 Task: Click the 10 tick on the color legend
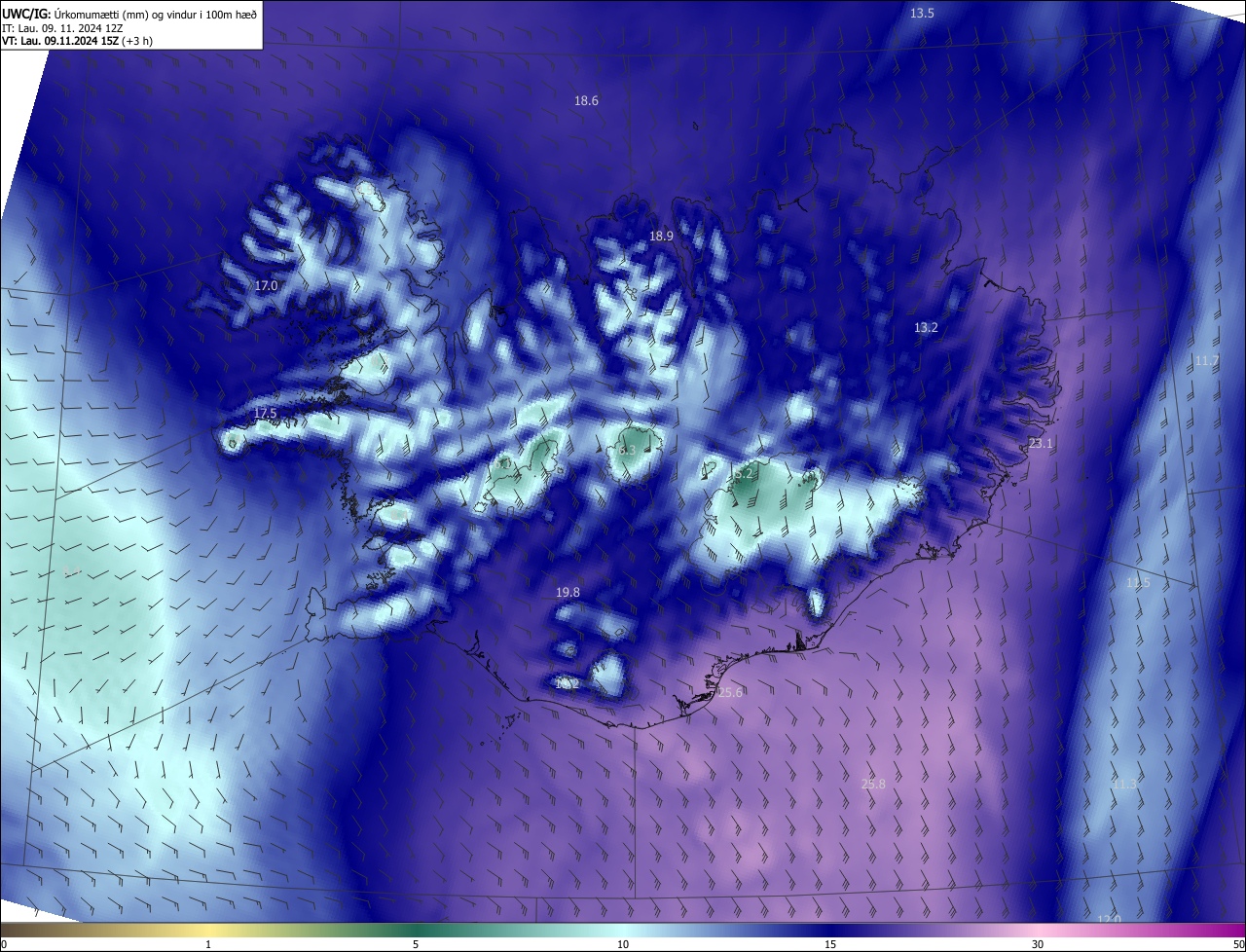623,945
